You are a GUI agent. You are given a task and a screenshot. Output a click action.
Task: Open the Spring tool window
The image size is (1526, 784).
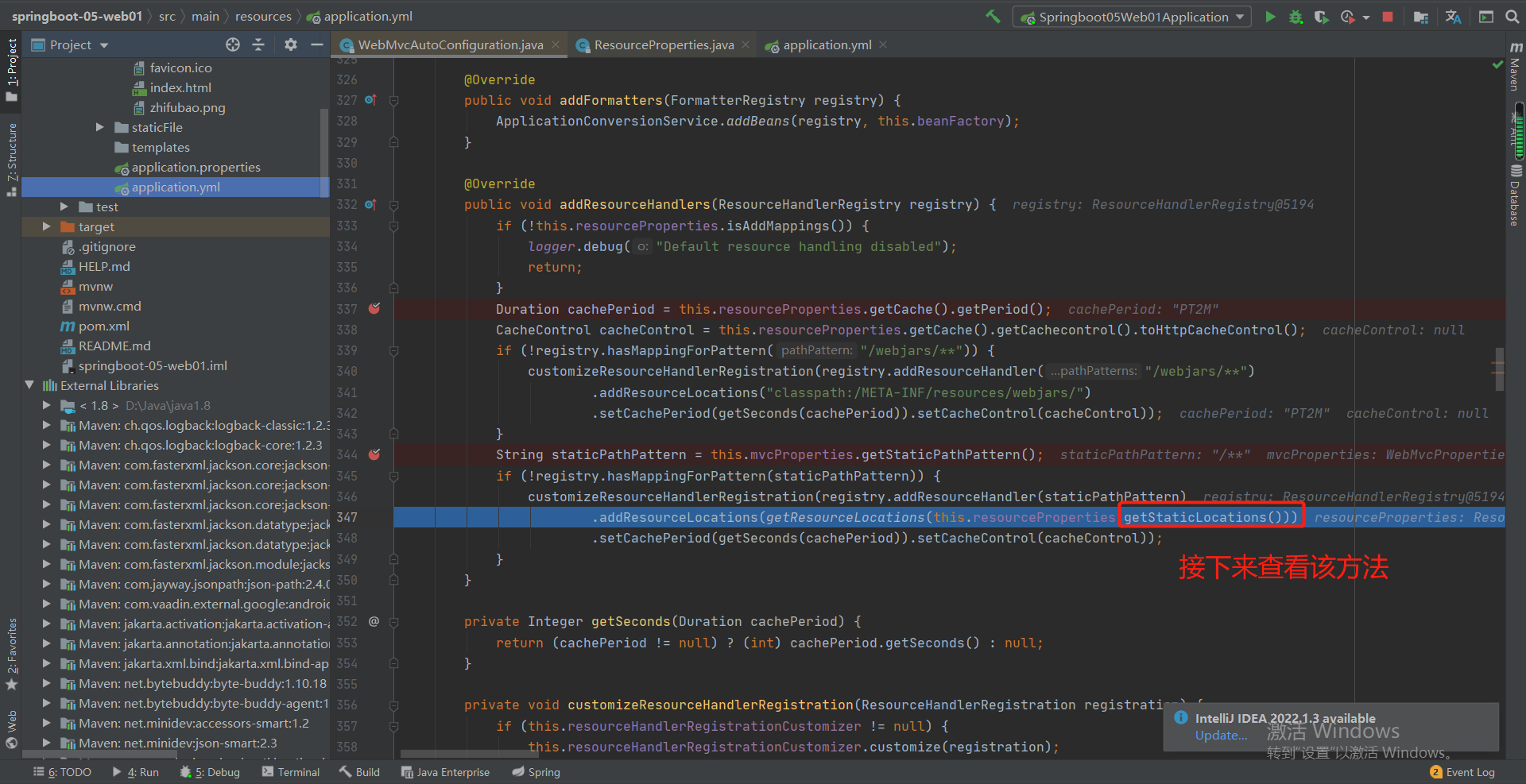pyautogui.click(x=536, y=771)
